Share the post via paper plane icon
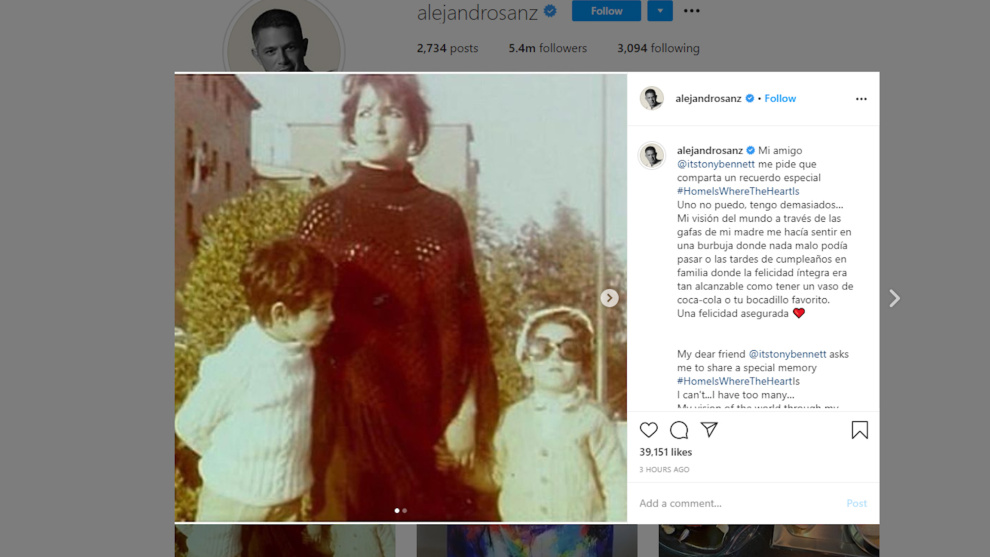990x557 pixels. [709, 429]
